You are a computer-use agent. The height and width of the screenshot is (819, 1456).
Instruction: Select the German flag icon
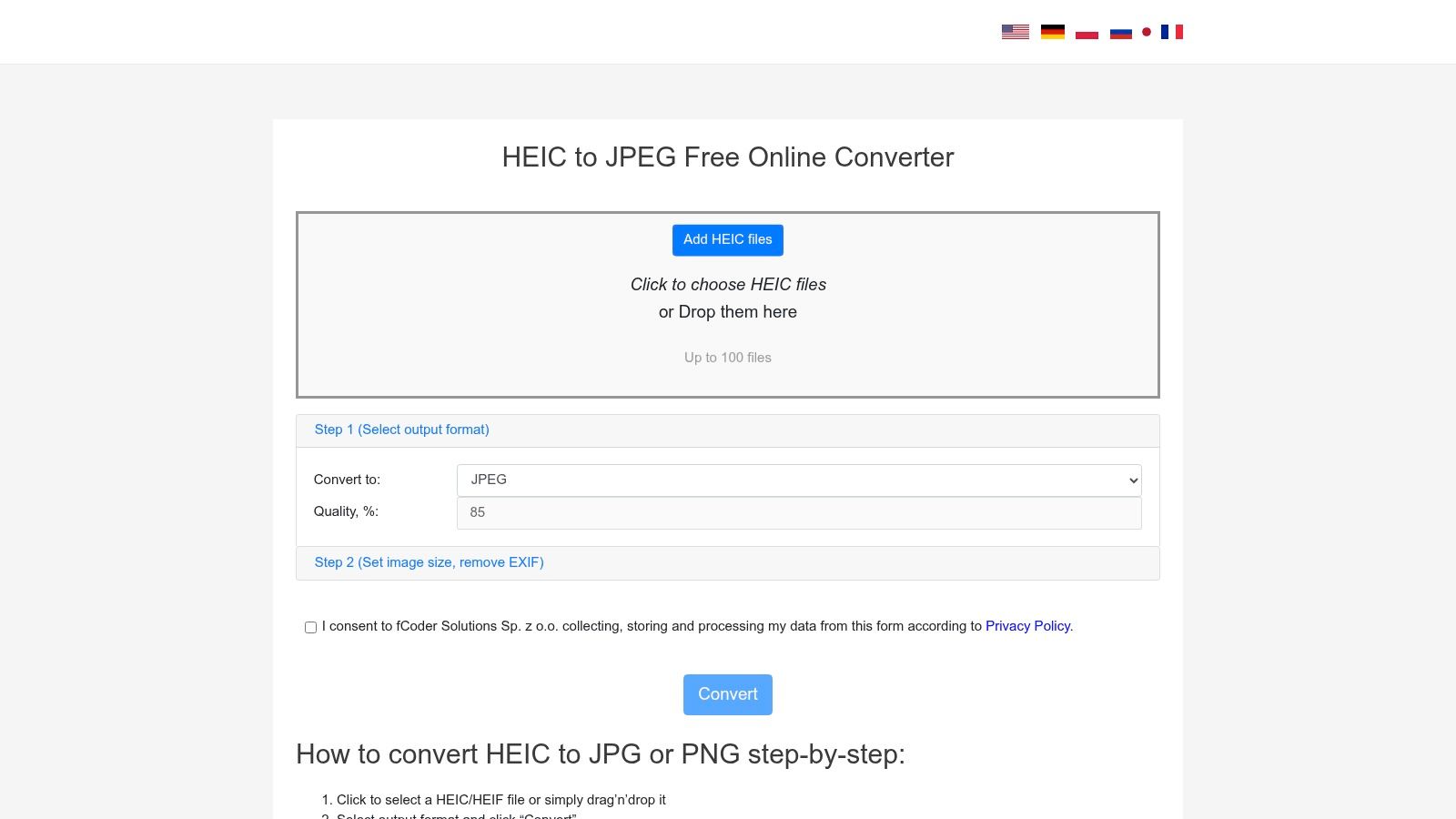pyautogui.click(x=1053, y=32)
